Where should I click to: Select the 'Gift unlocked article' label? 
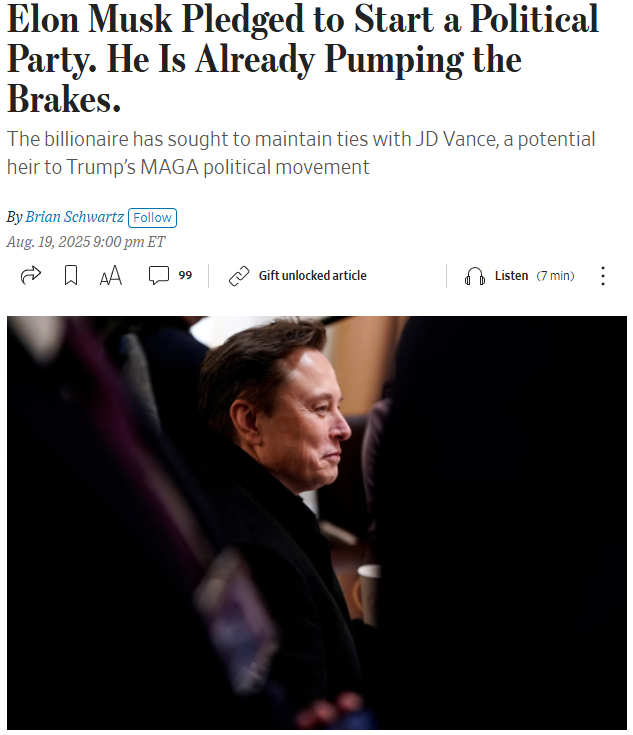coord(312,276)
